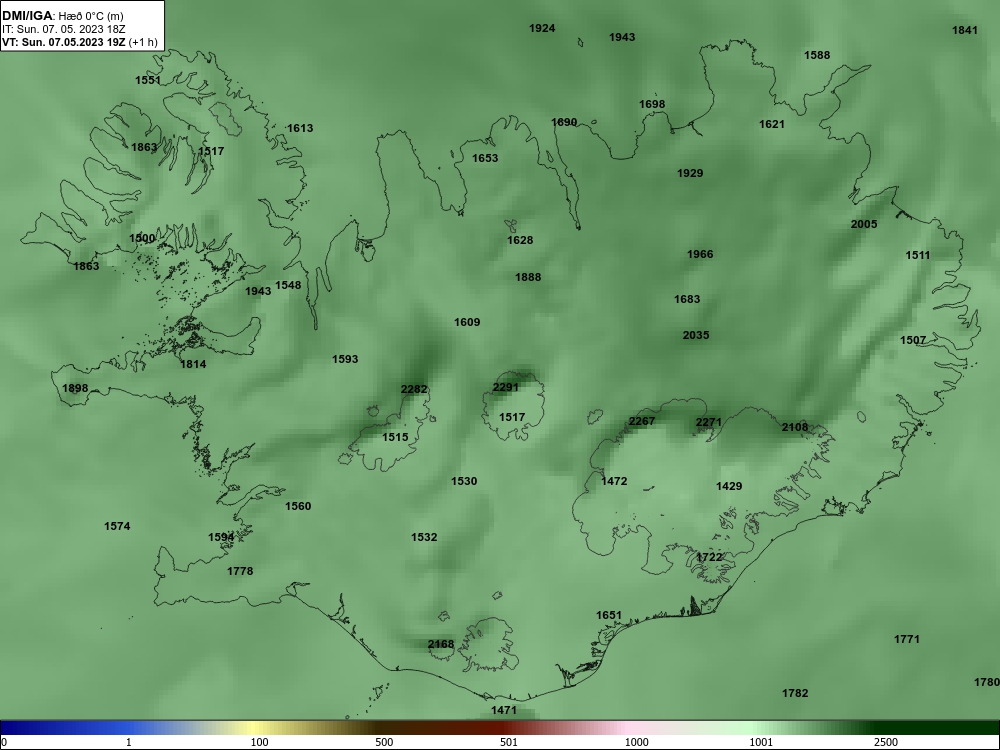Click the 1001 label on the color scale
This screenshot has height=750, width=1000.
click(761, 742)
